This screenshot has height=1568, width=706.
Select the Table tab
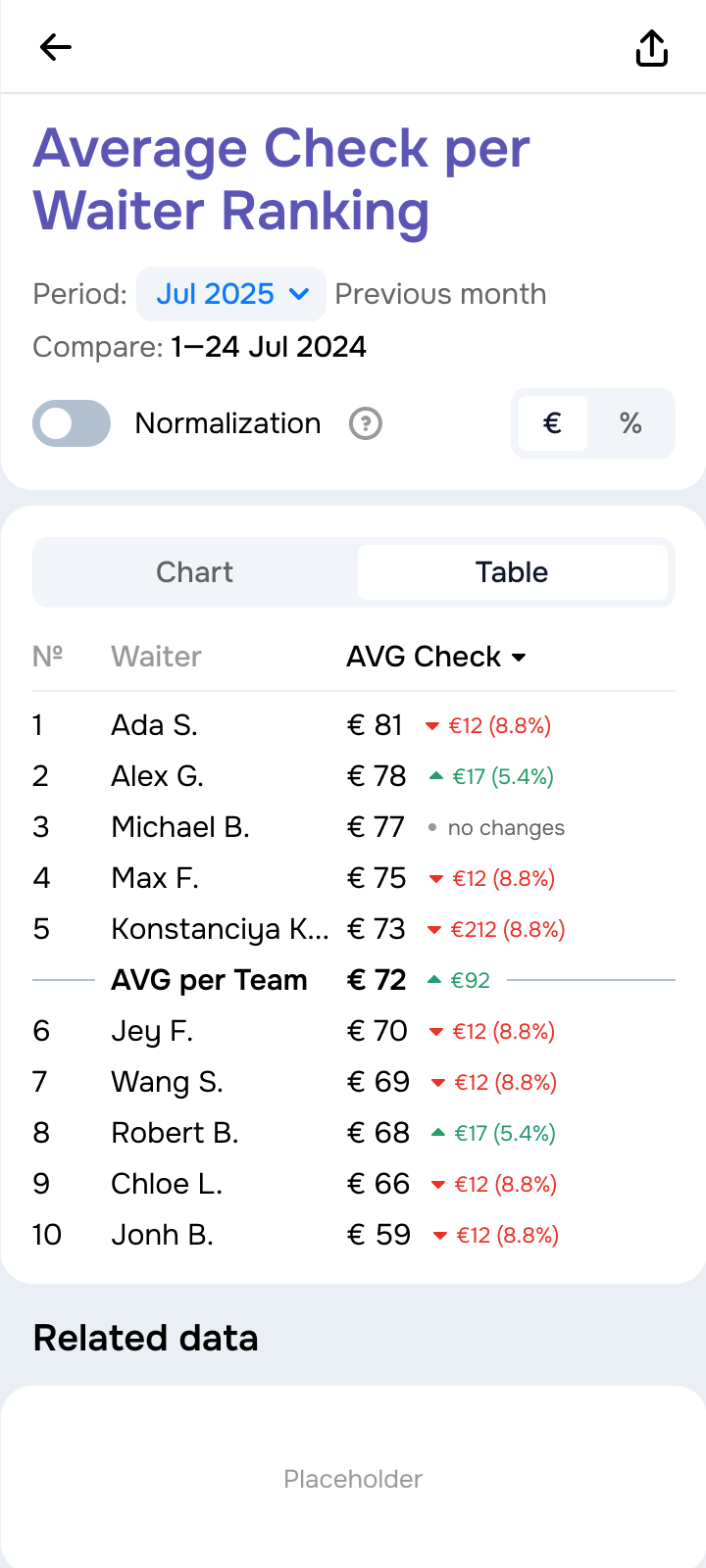tap(512, 572)
